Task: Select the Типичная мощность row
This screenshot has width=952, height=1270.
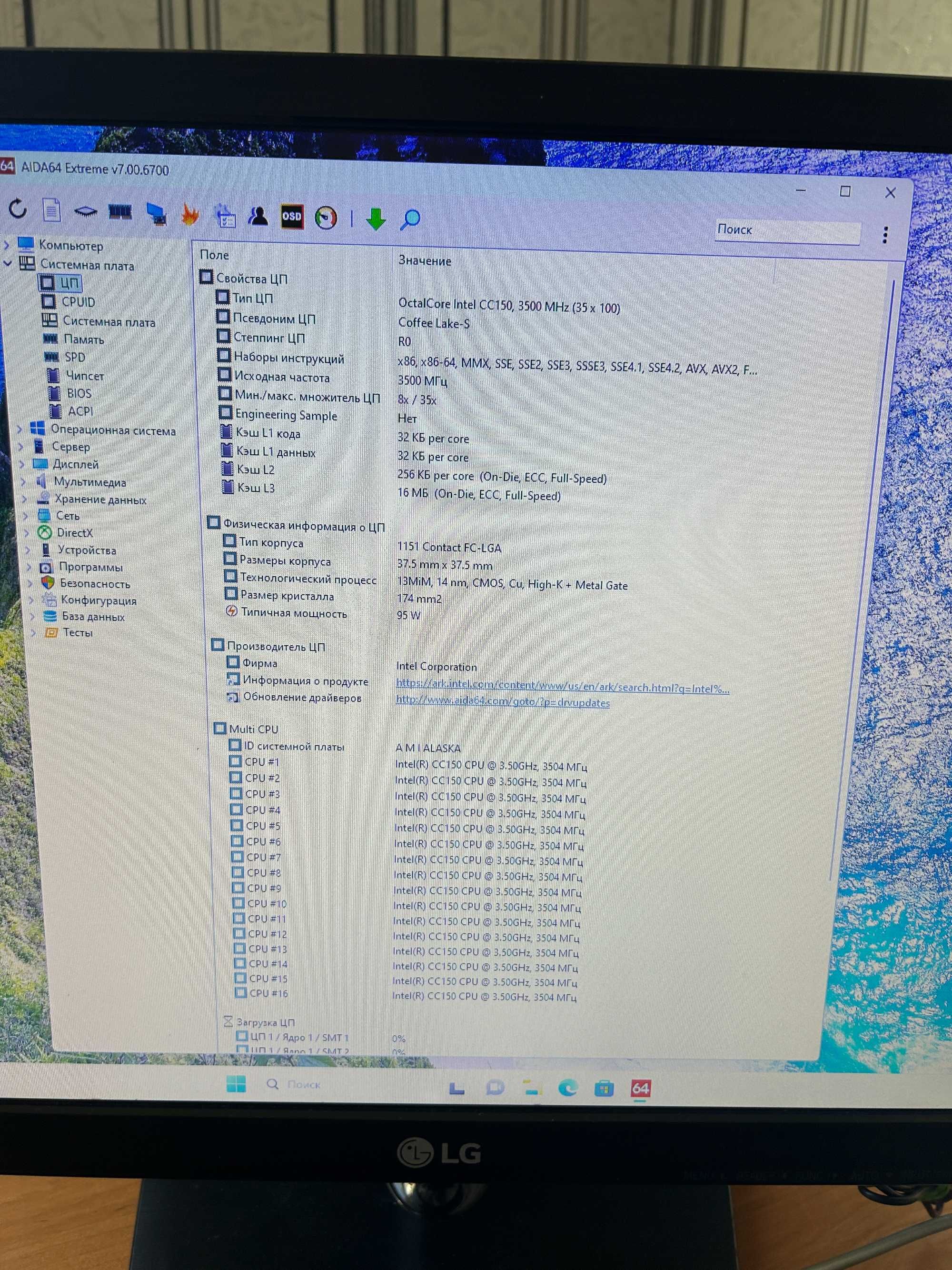Action: (x=323, y=613)
